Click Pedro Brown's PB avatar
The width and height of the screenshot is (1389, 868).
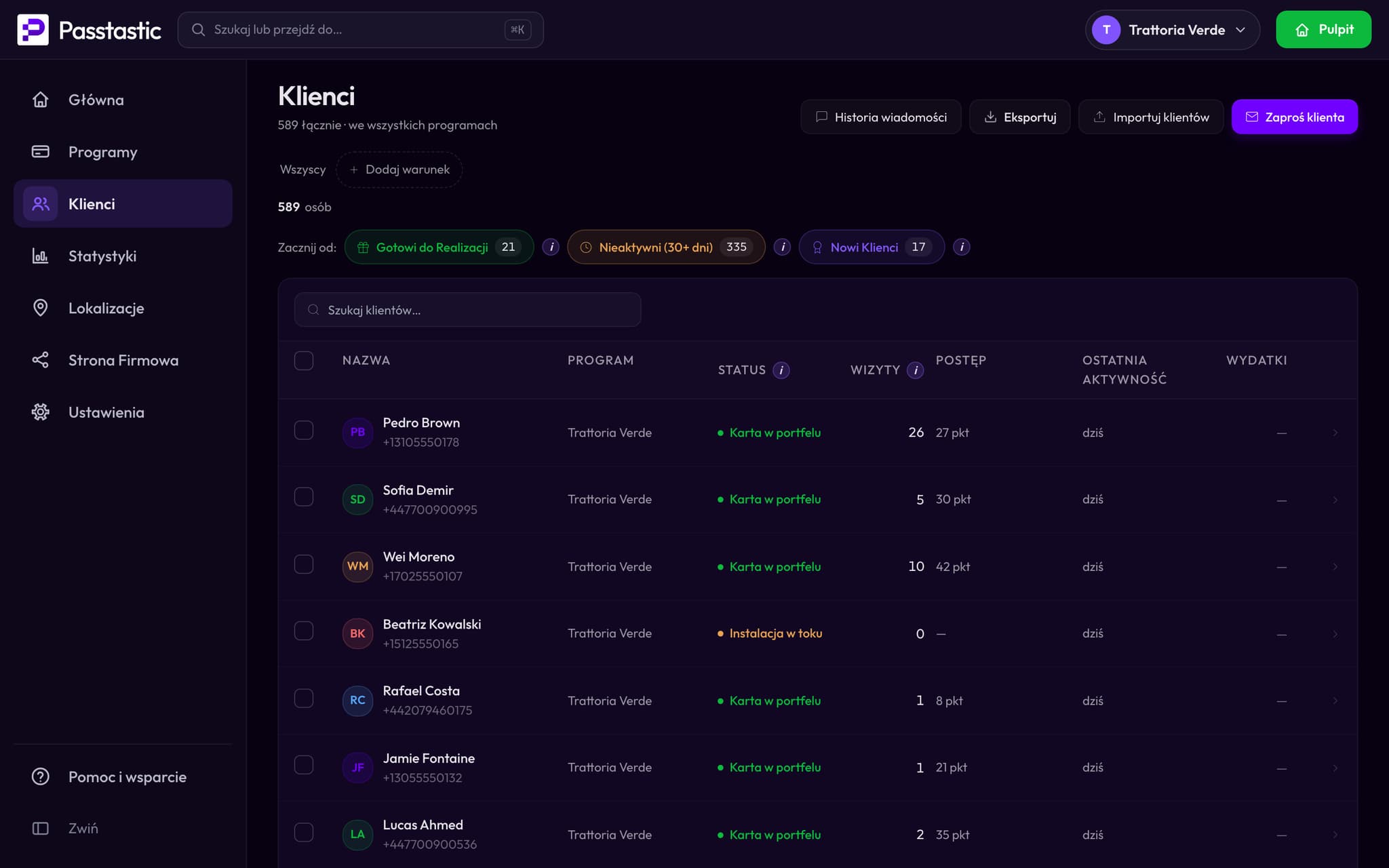[x=357, y=432]
